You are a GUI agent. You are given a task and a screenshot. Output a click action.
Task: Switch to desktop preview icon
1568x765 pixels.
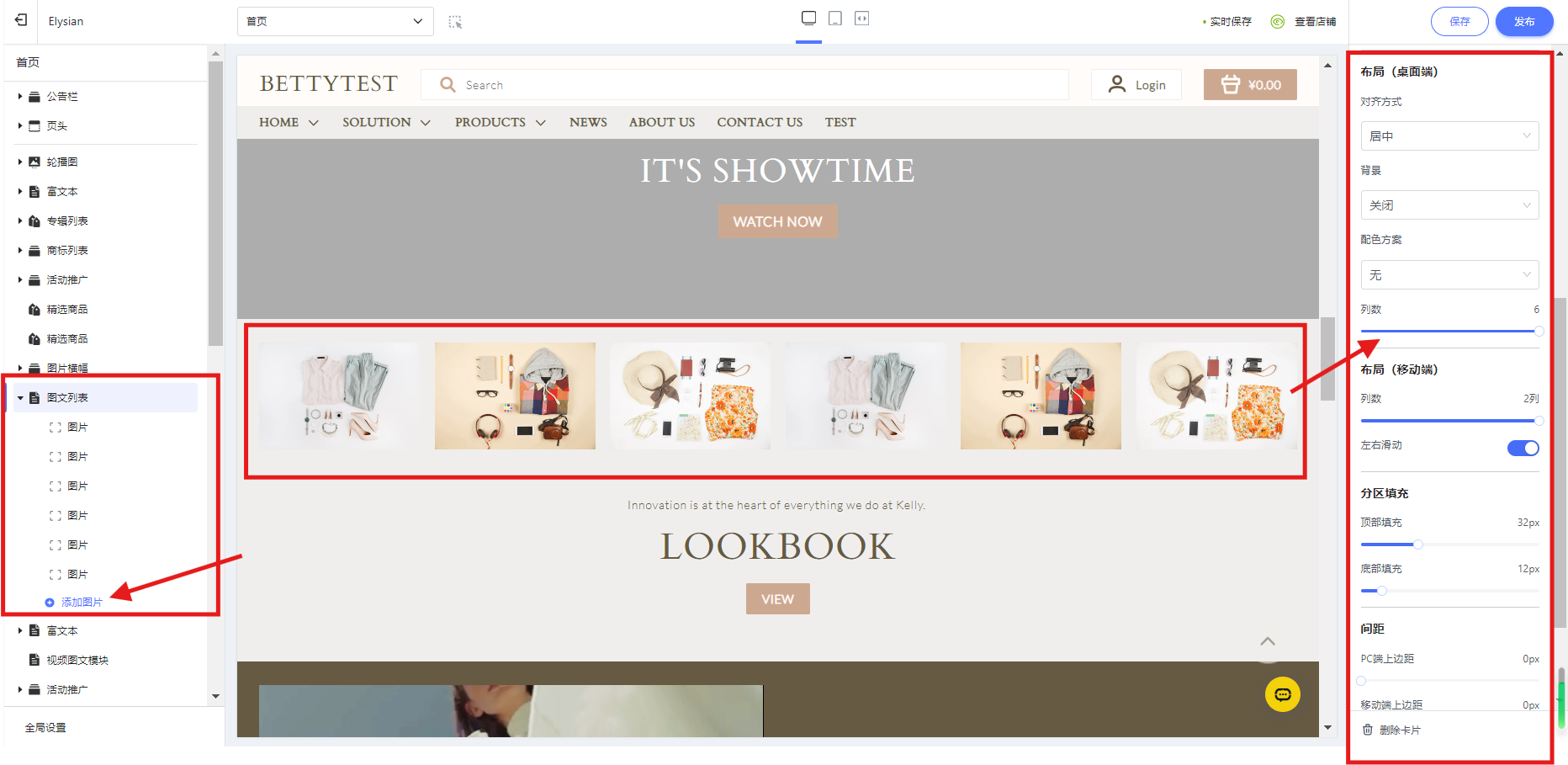pos(808,19)
